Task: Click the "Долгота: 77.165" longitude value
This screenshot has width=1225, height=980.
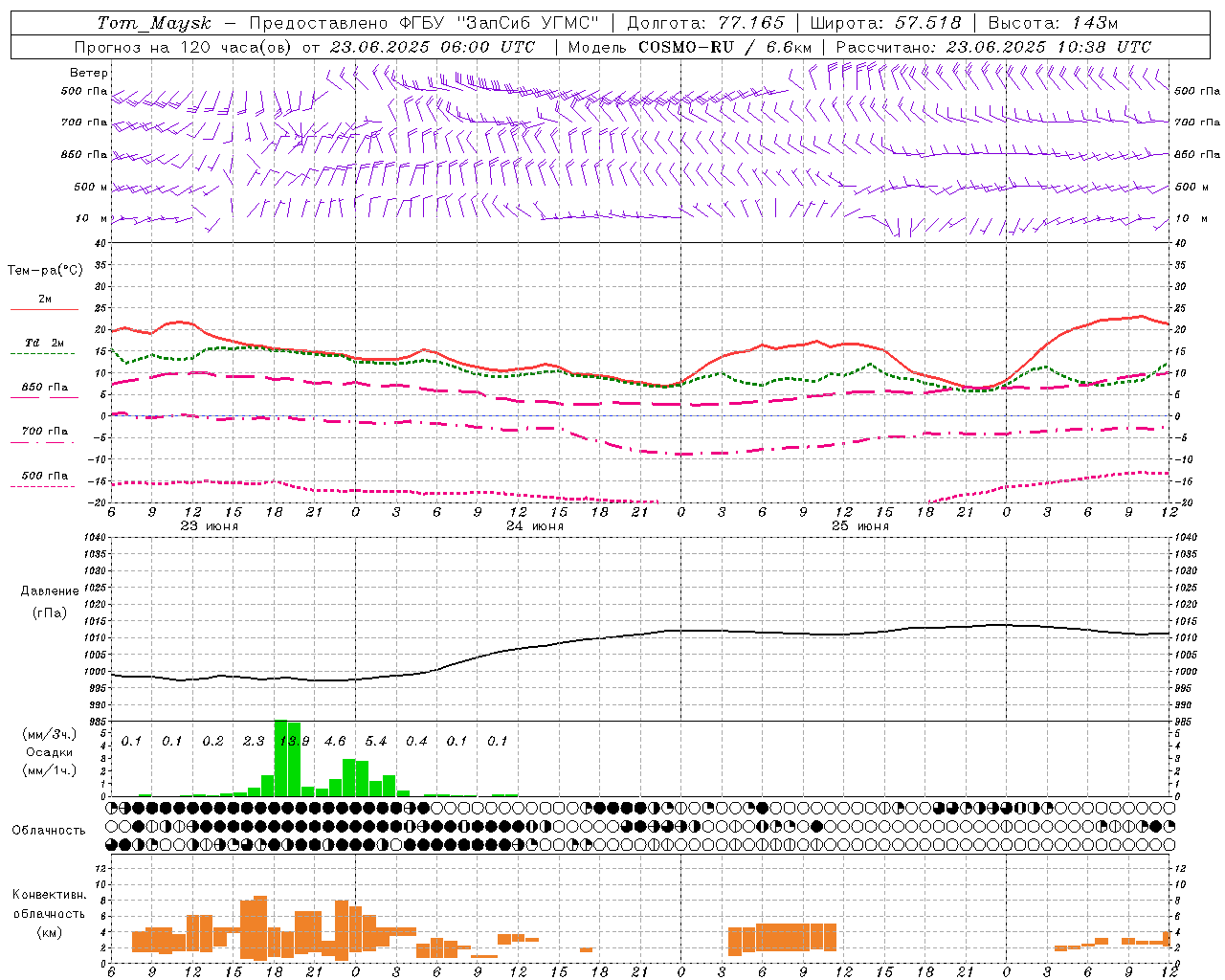Action: point(704,23)
